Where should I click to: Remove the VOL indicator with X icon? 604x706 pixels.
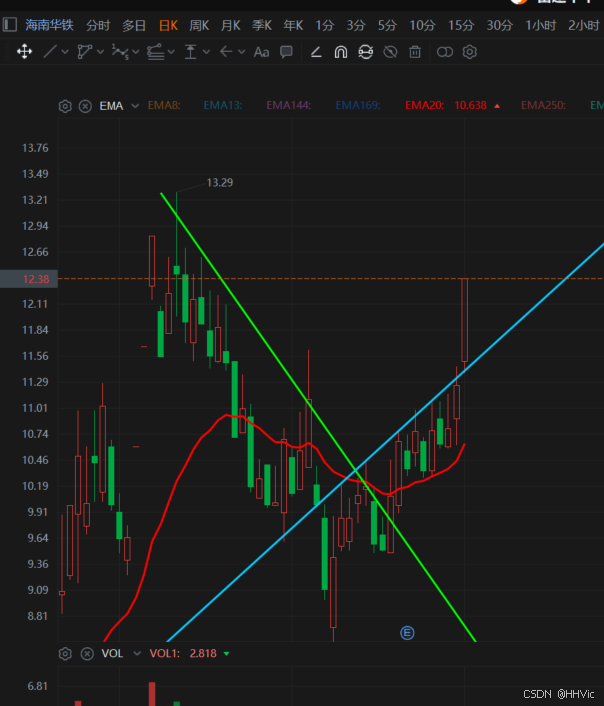87,653
